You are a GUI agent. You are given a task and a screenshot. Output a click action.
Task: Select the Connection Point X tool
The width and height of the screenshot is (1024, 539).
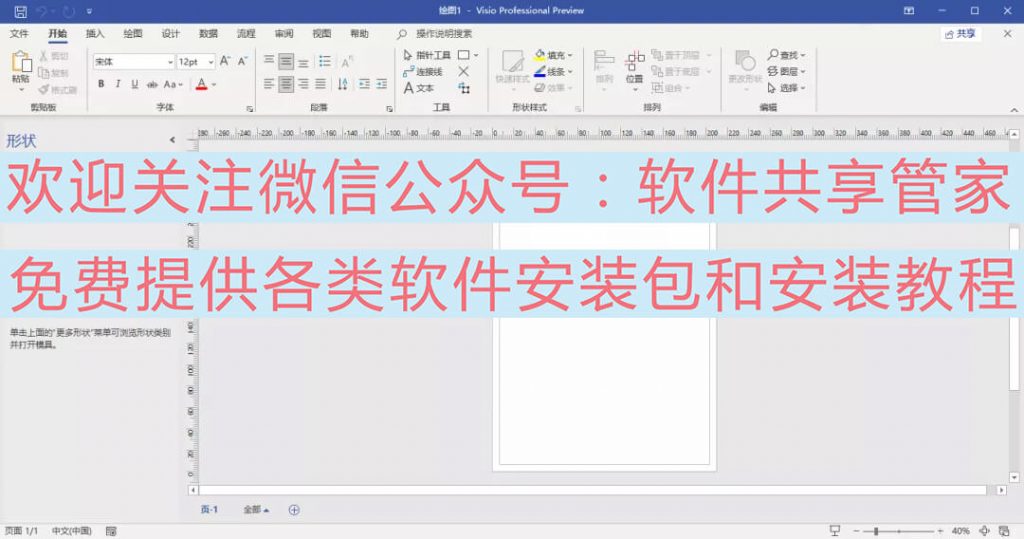tap(464, 72)
